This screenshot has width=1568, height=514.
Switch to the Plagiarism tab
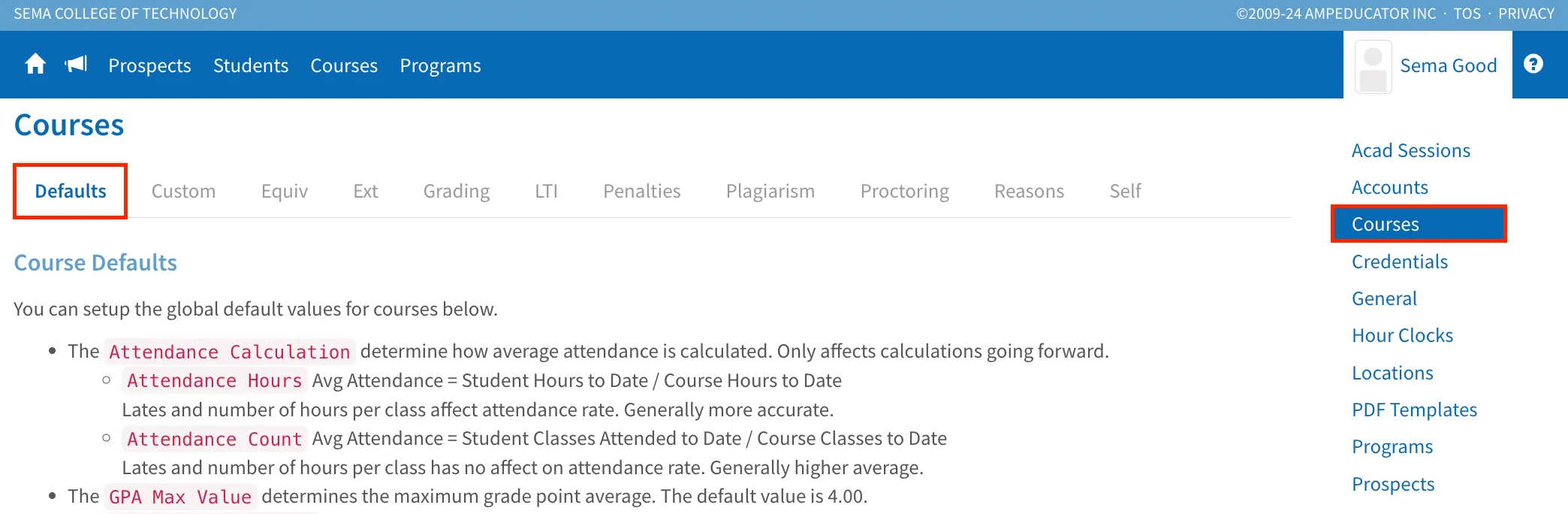[x=770, y=192]
